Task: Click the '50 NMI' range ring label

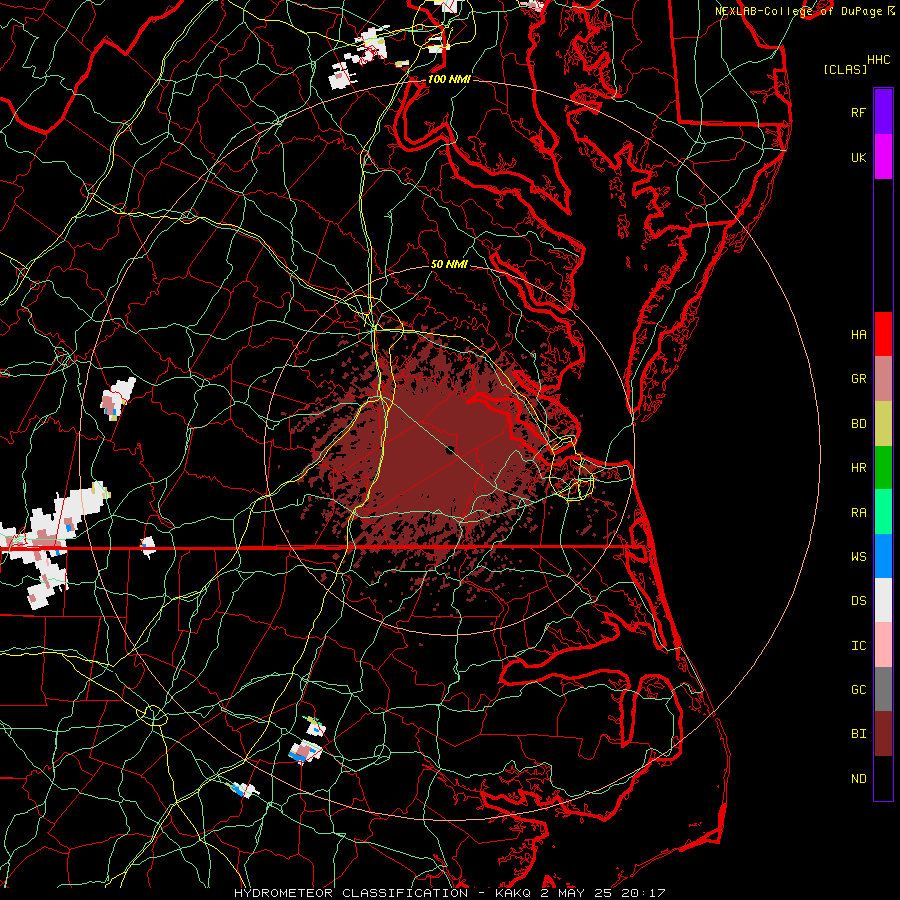Action: coord(449,264)
